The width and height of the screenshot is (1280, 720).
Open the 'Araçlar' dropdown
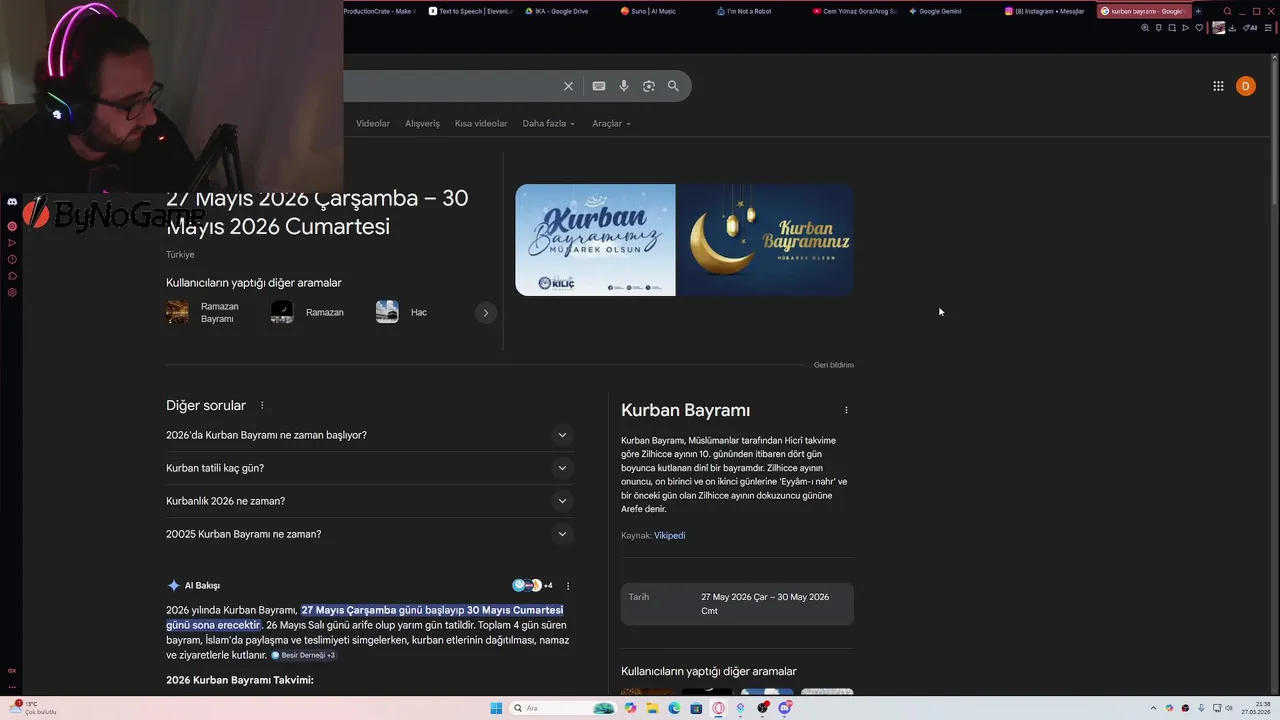pyautogui.click(x=611, y=124)
